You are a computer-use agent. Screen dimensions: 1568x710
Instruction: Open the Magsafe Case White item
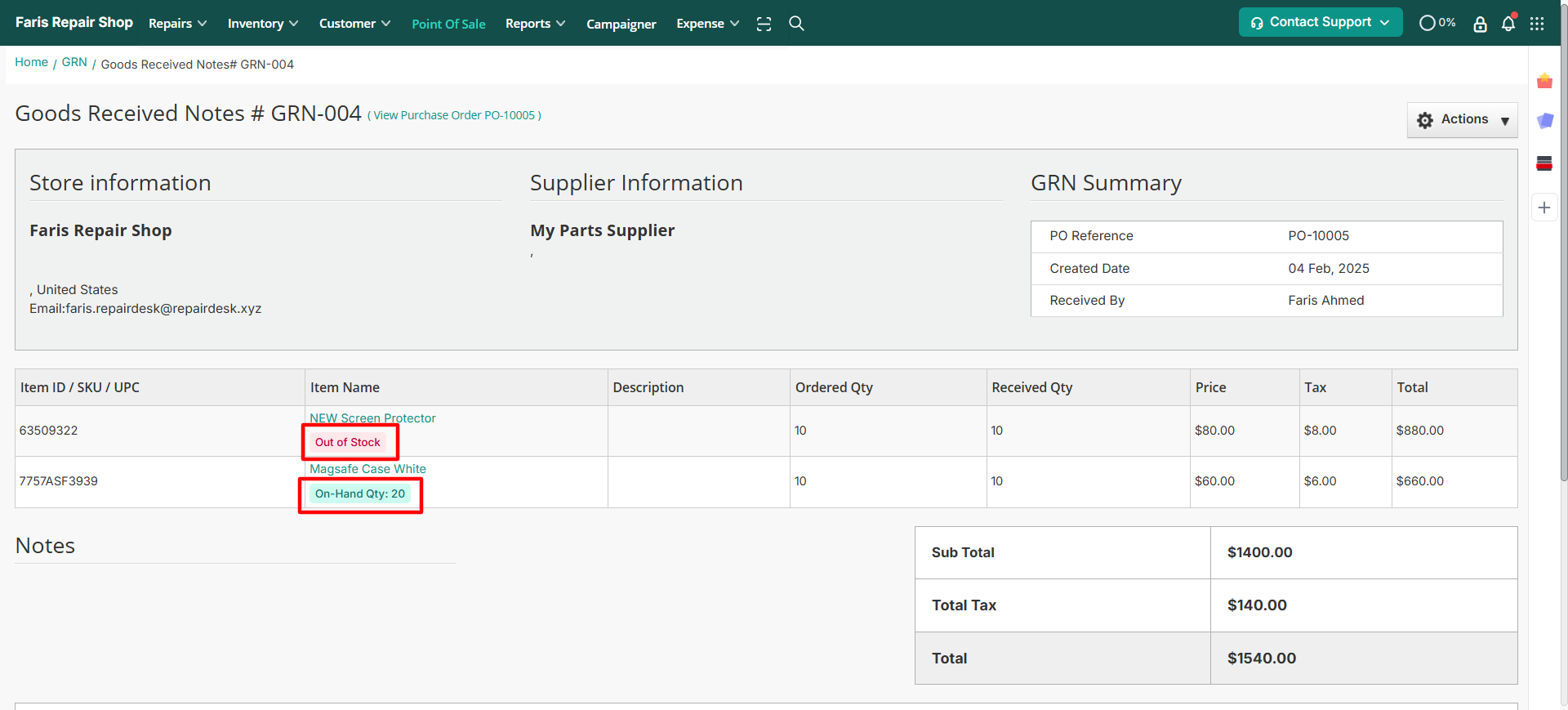click(367, 469)
